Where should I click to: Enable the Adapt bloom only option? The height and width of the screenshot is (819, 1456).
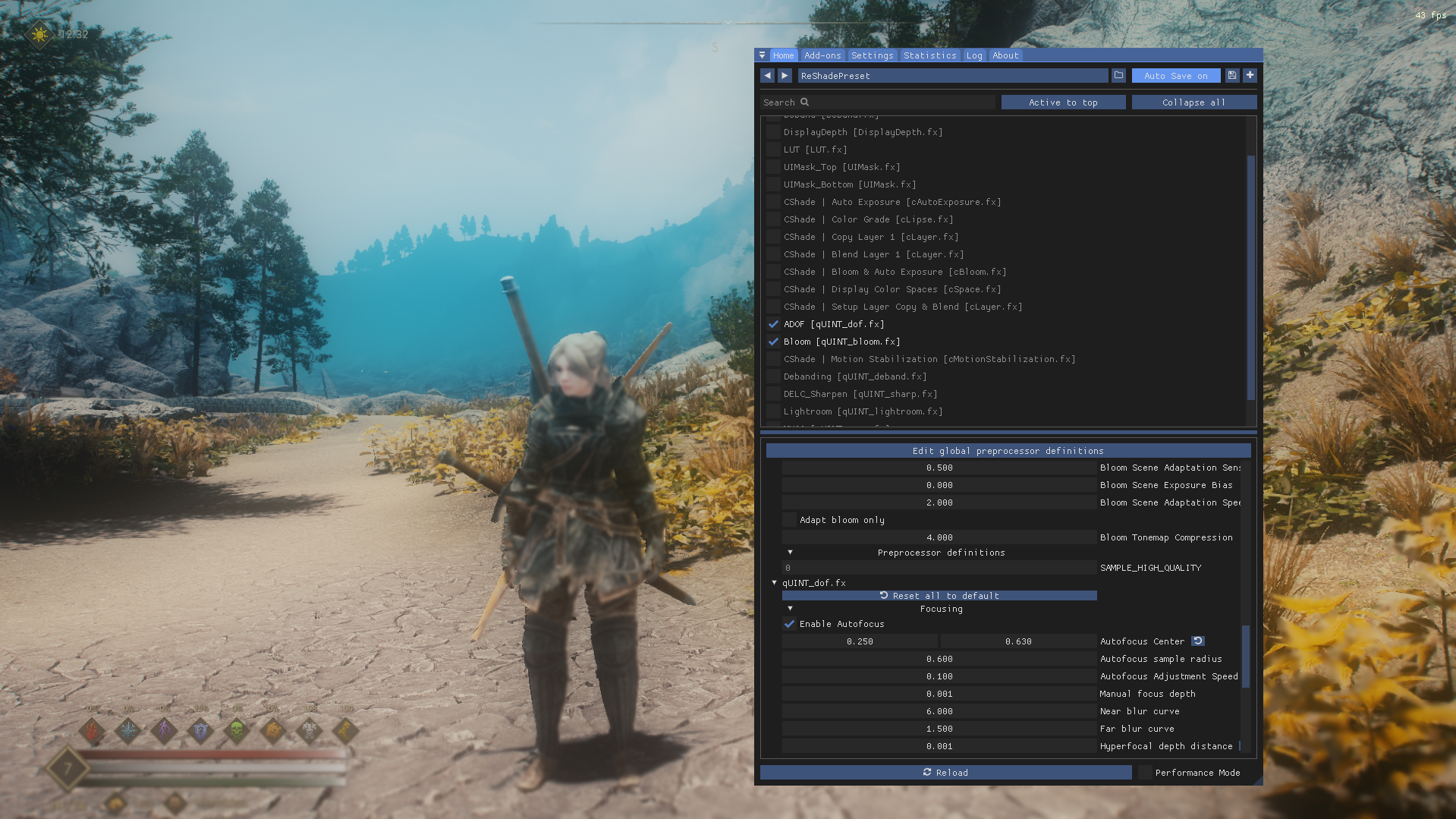click(789, 520)
